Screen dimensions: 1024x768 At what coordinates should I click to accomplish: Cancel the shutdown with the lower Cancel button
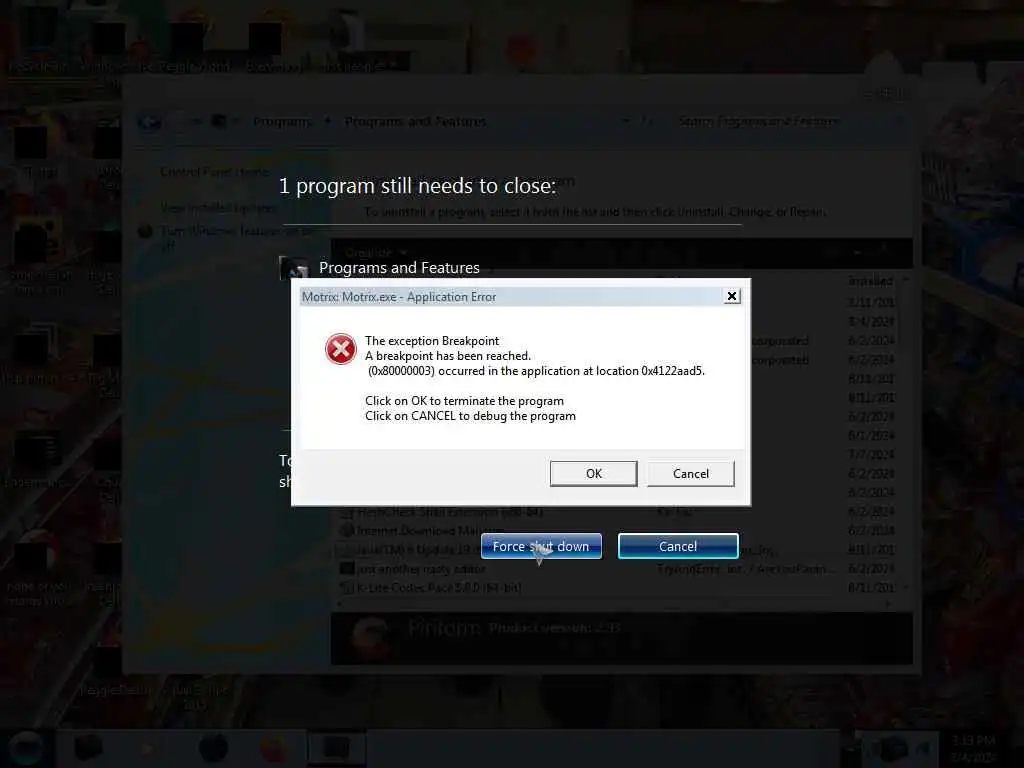pyautogui.click(x=678, y=546)
